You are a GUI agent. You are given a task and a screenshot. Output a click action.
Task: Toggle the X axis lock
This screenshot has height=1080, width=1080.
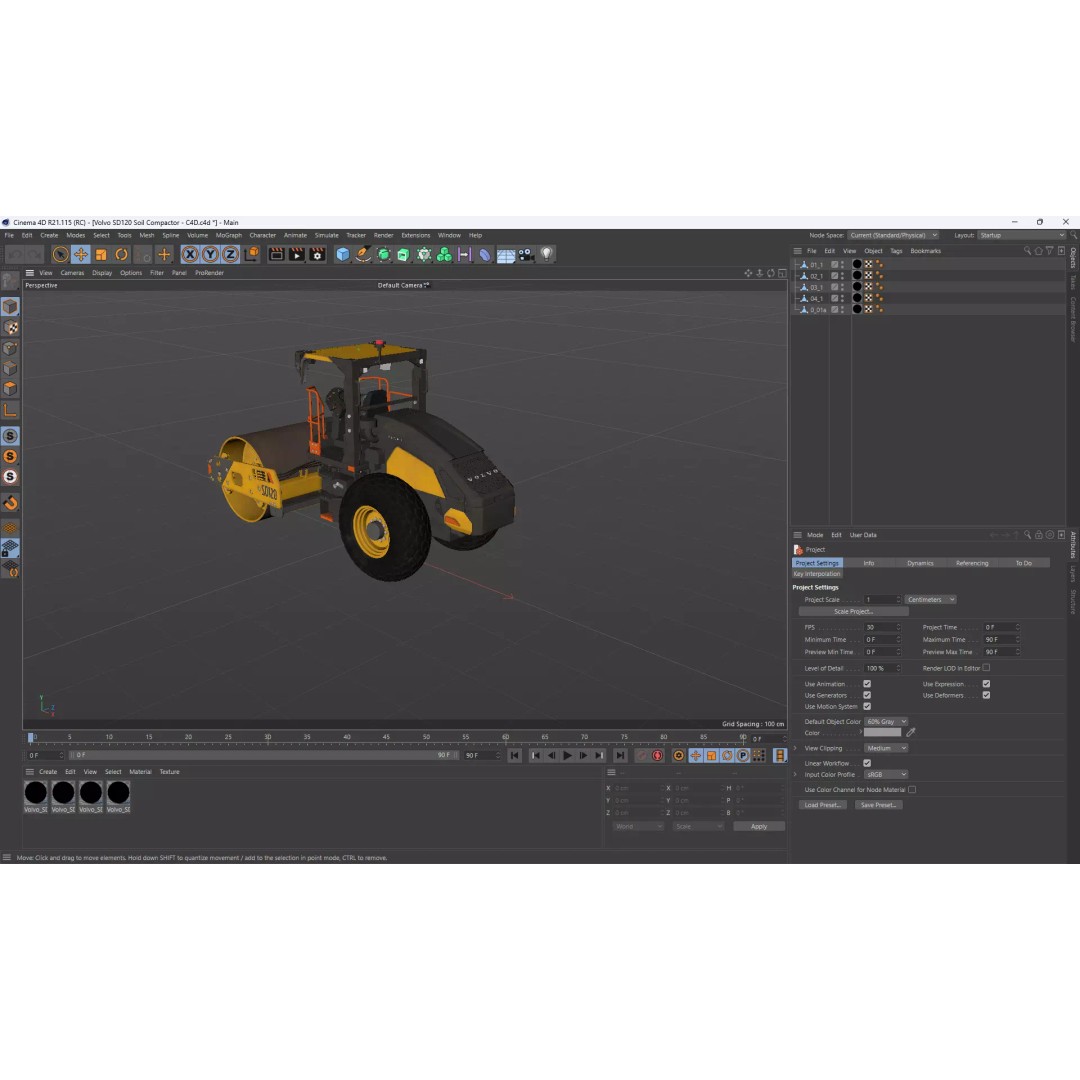[190, 255]
